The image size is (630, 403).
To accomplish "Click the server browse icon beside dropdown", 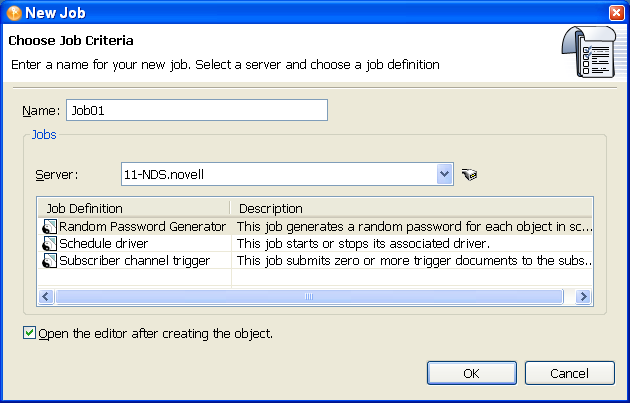I will (471, 175).
